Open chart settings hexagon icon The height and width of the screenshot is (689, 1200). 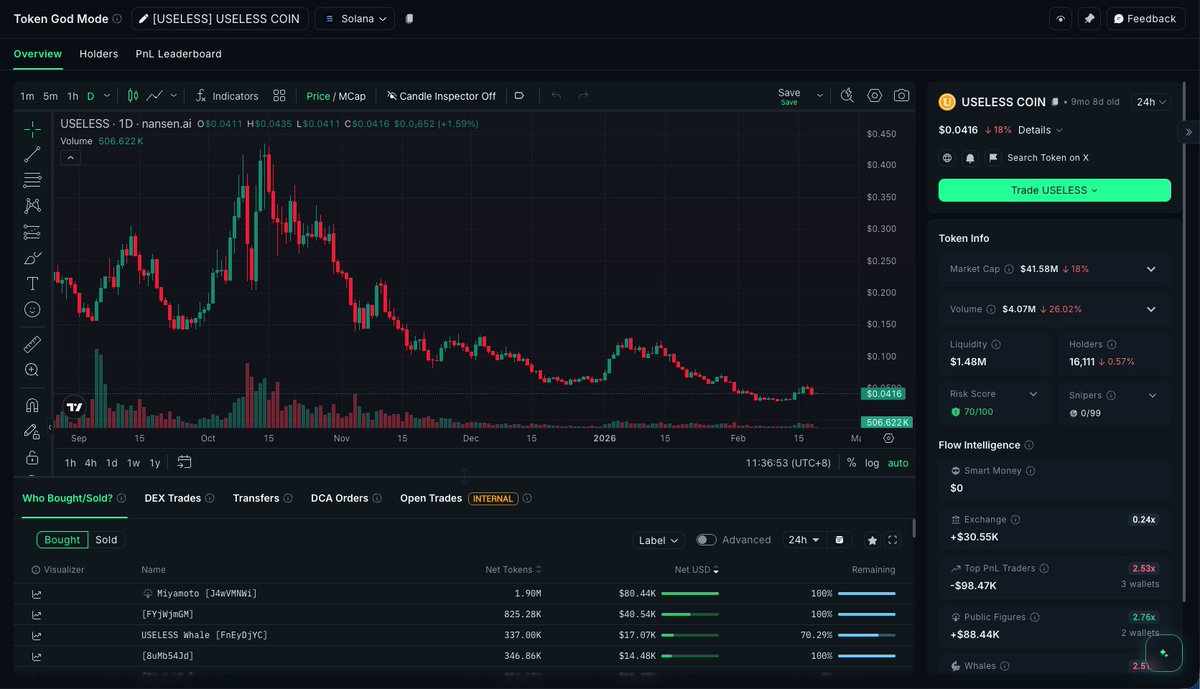(x=875, y=95)
